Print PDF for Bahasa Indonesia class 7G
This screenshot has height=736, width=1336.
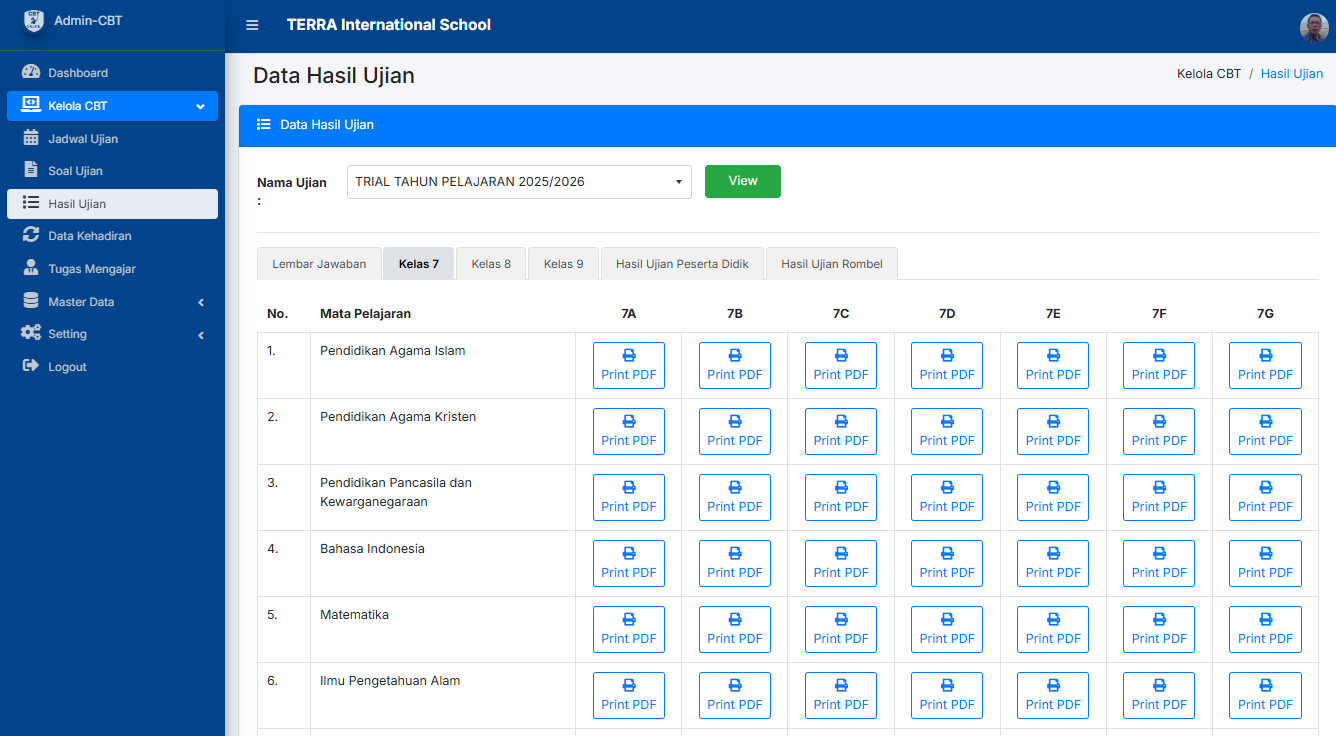coord(1265,563)
